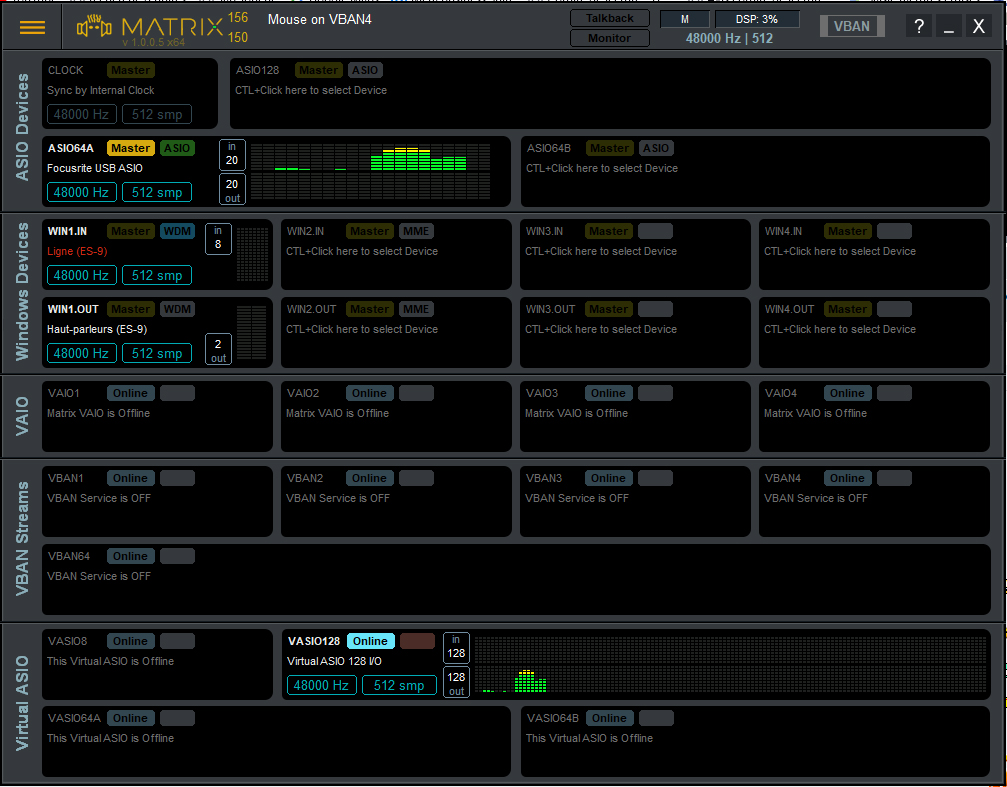Toggle the active Online badge on VASIO128
Viewport: 1007px width, 787px height.
(x=371, y=641)
